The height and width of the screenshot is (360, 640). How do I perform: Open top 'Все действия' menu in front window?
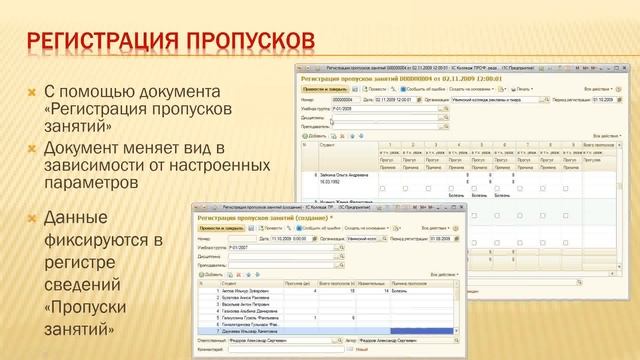(x=436, y=228)
